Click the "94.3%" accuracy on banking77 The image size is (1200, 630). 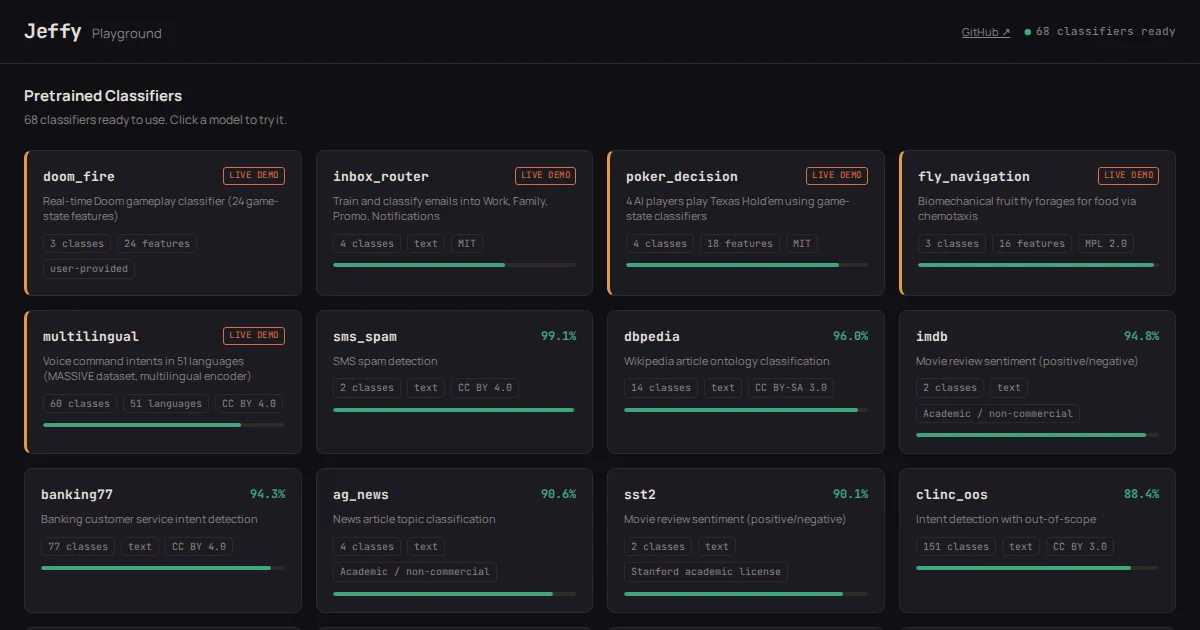pyautogui.click(x=268, y=494)
